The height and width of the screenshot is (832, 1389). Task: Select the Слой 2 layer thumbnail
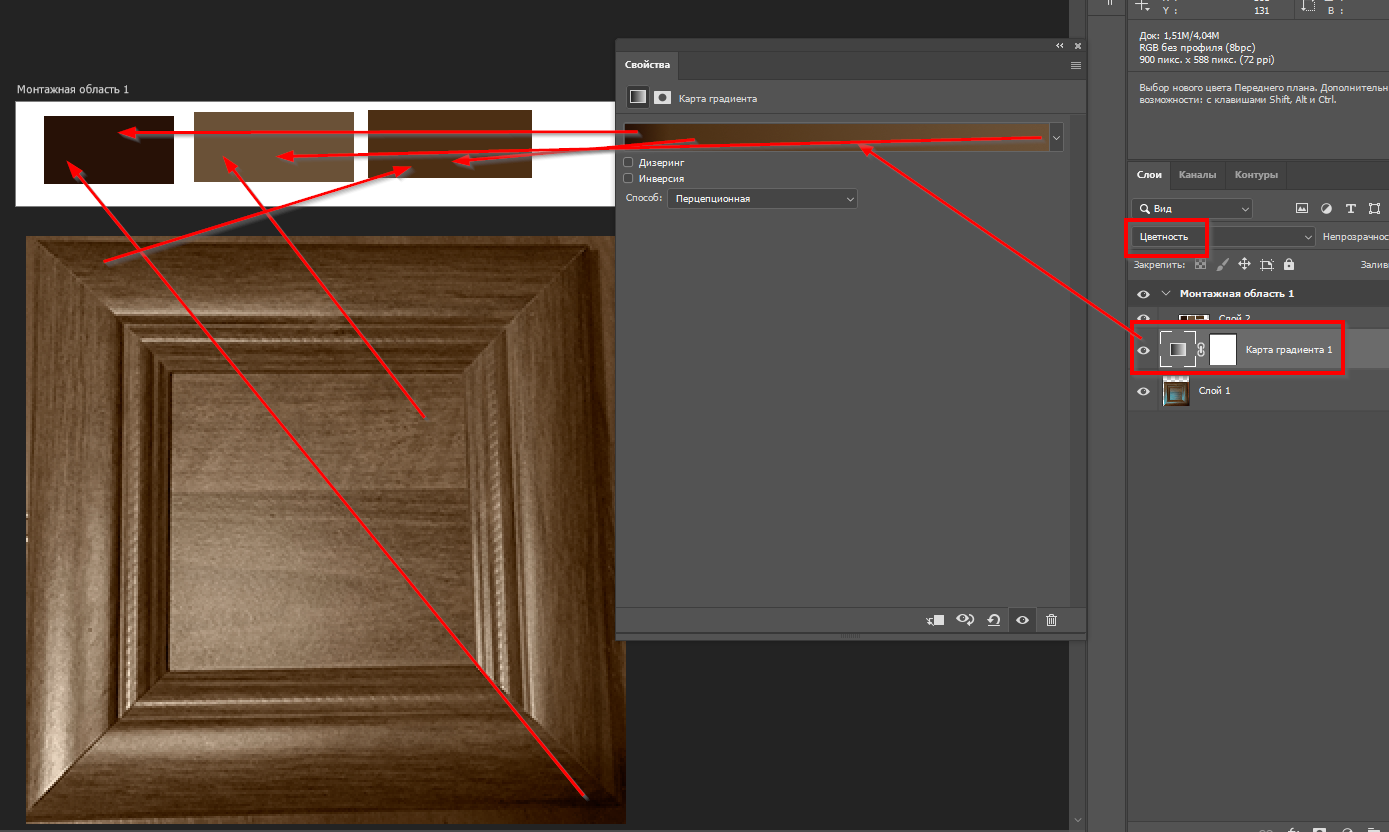[1194, 319]
